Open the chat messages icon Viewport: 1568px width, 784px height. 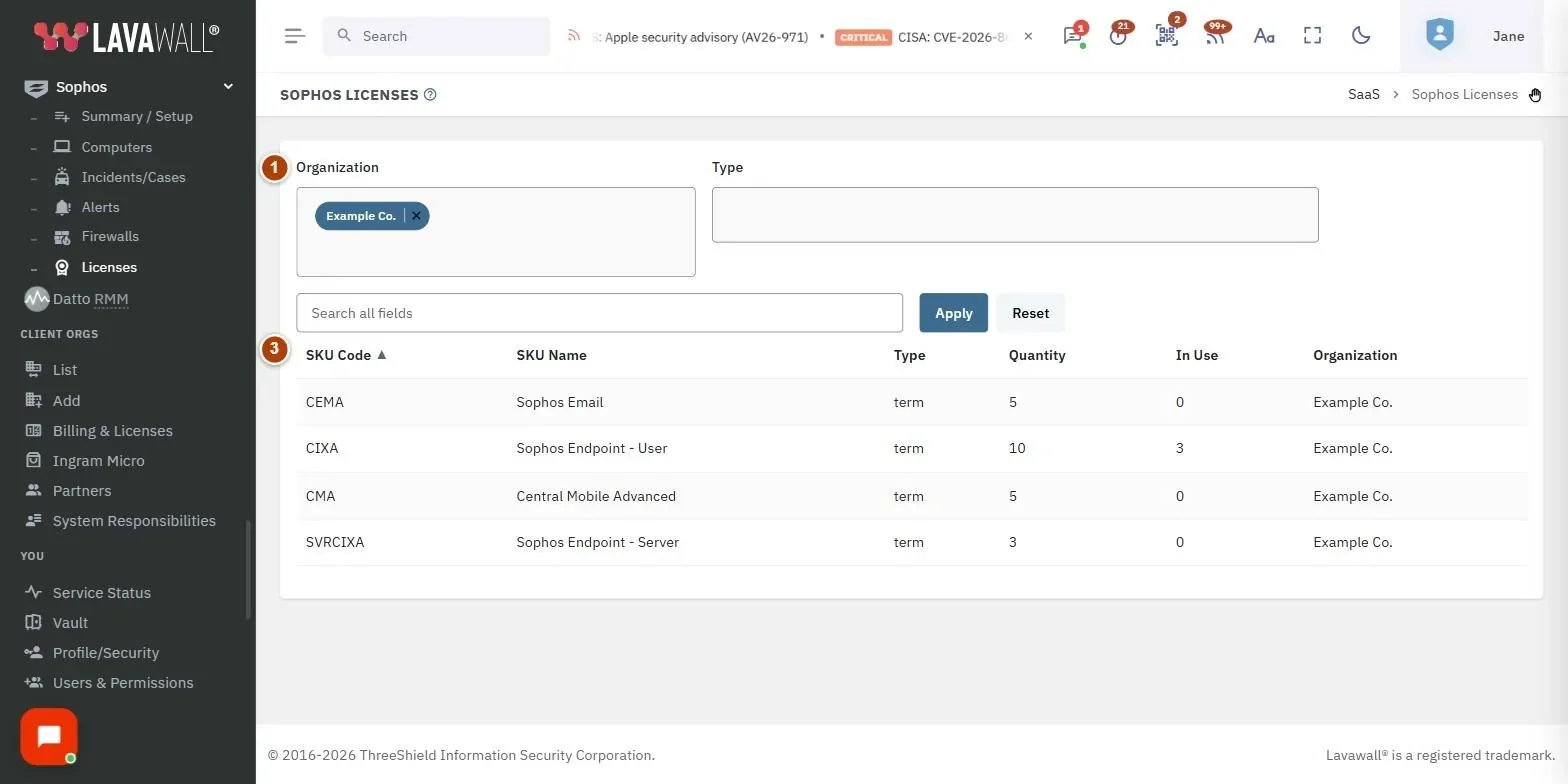click(x=1073, y=36)
